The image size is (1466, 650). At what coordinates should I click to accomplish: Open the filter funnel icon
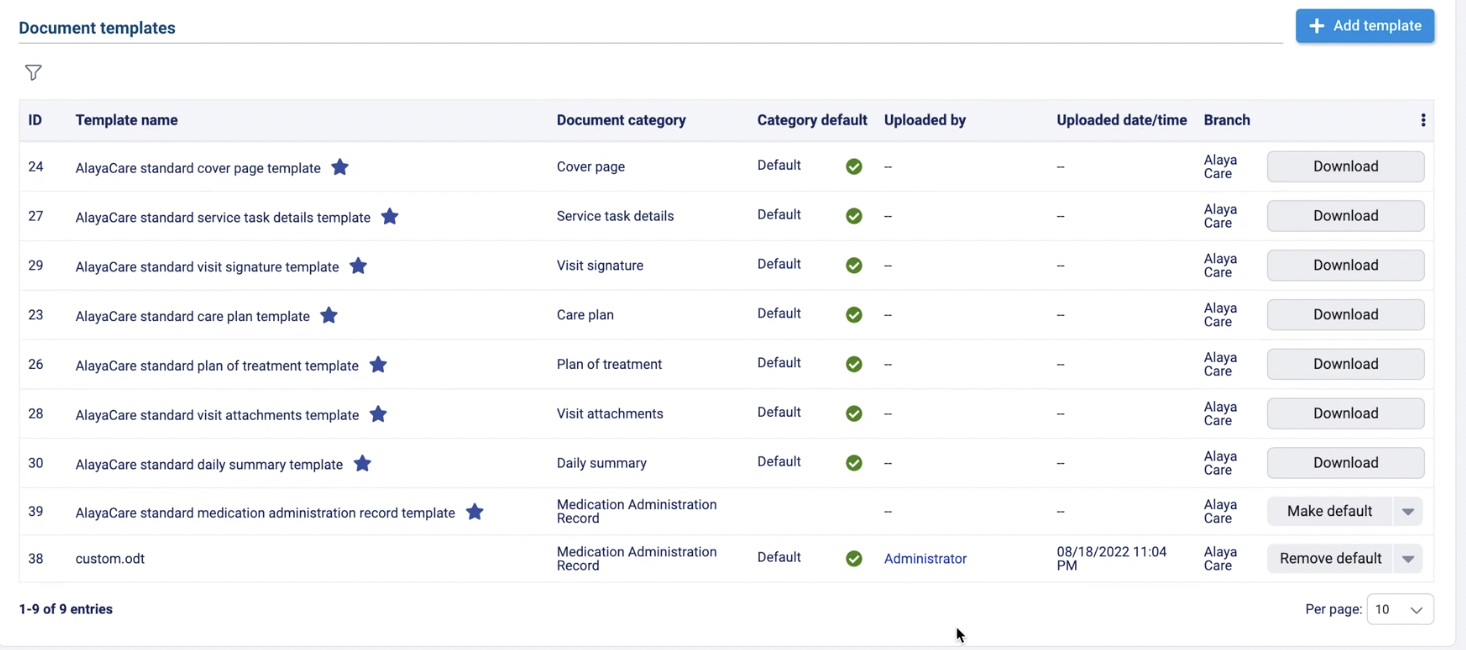(x=33, y=73)
